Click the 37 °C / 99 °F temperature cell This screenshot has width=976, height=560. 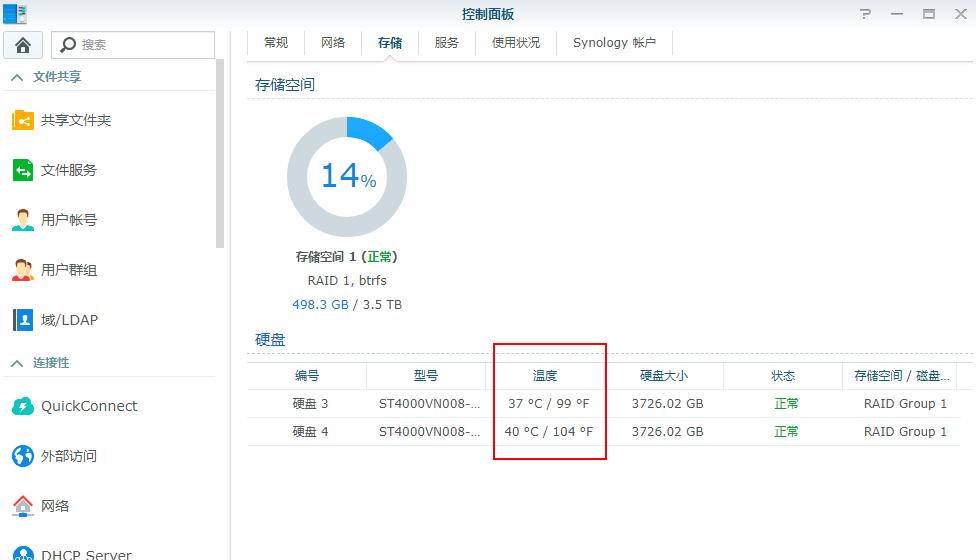[x=548, y=404]
